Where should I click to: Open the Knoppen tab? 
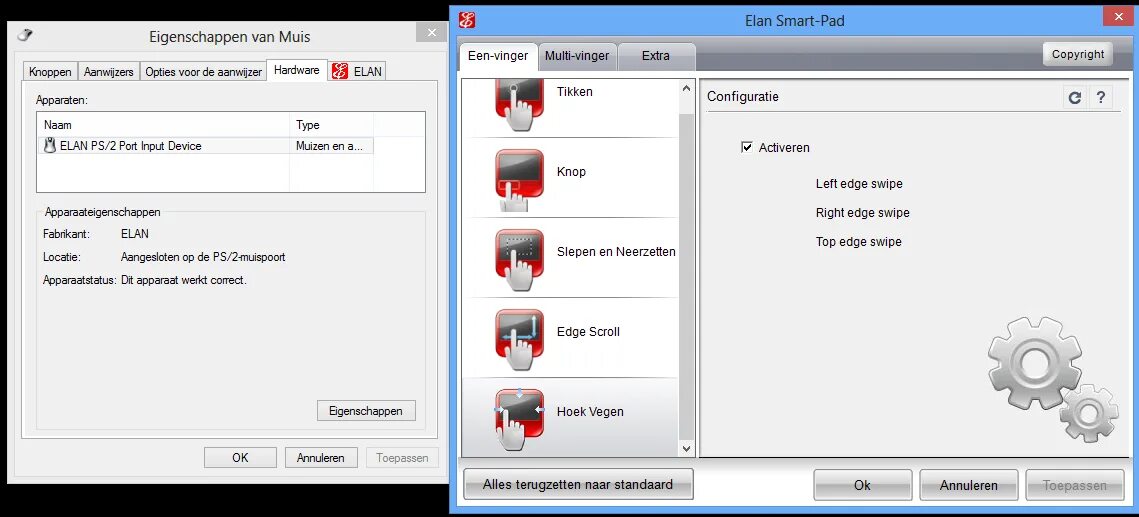50,72
